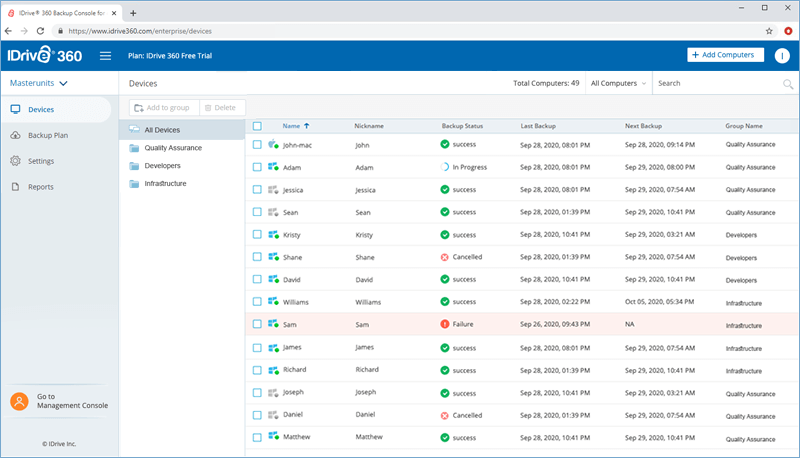The height and width of the screenshot is (458, 800).
Task: Click the Add Computers button
Action: (725, 55)
